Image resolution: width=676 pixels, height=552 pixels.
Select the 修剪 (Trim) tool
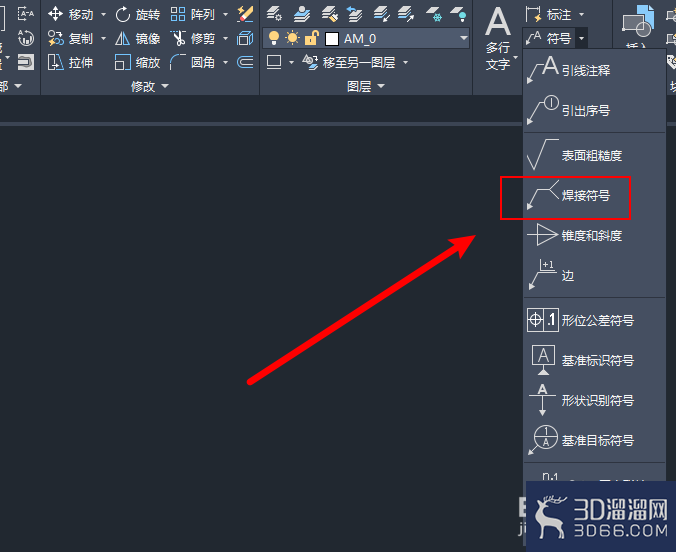[193, 39]
